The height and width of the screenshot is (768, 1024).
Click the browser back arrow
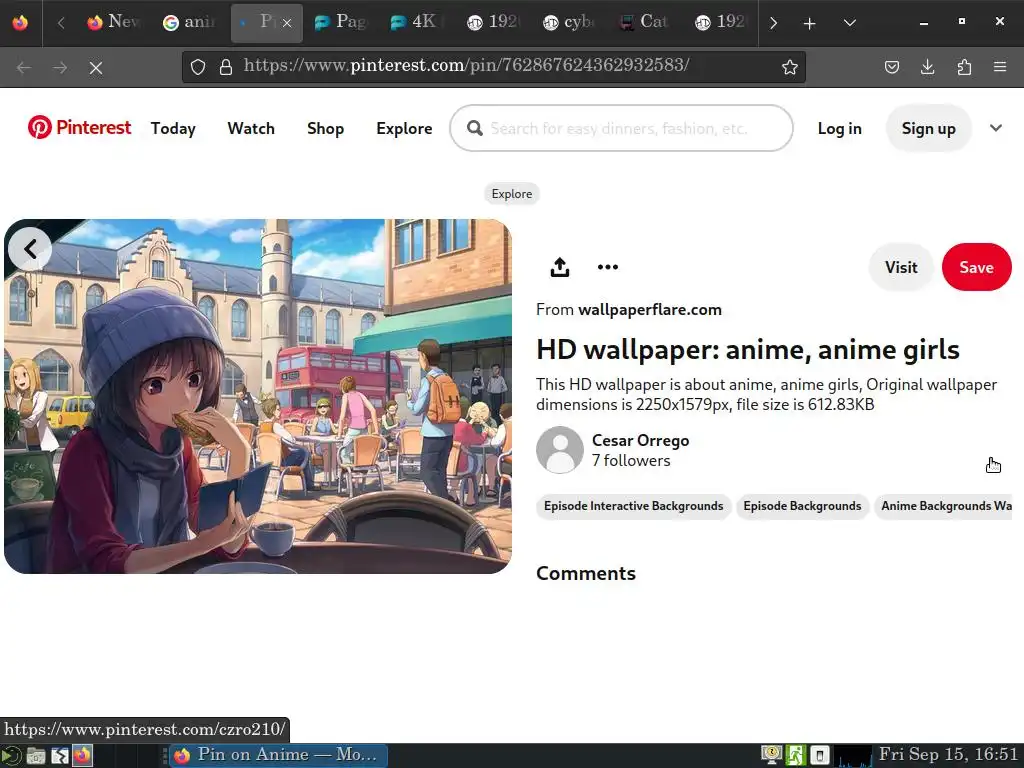tap(24, 67)
